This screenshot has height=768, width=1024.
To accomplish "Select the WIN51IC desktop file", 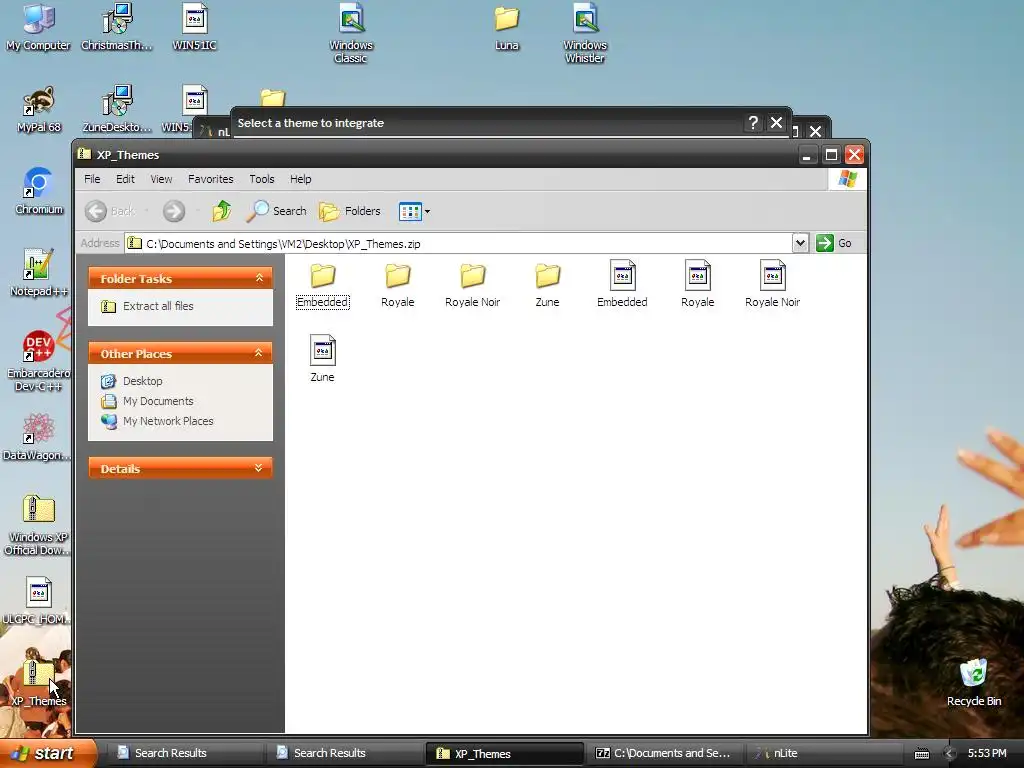I will tap(195, 27).
